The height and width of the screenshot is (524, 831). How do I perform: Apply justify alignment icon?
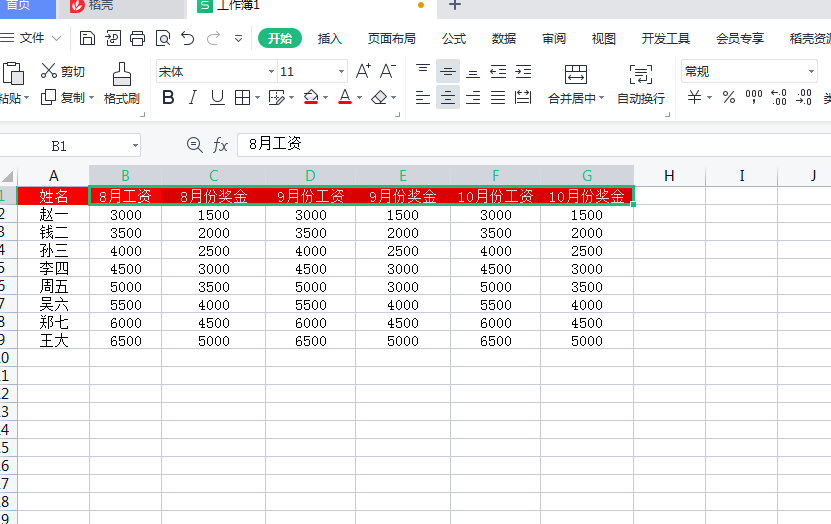(x=498, y=97)
